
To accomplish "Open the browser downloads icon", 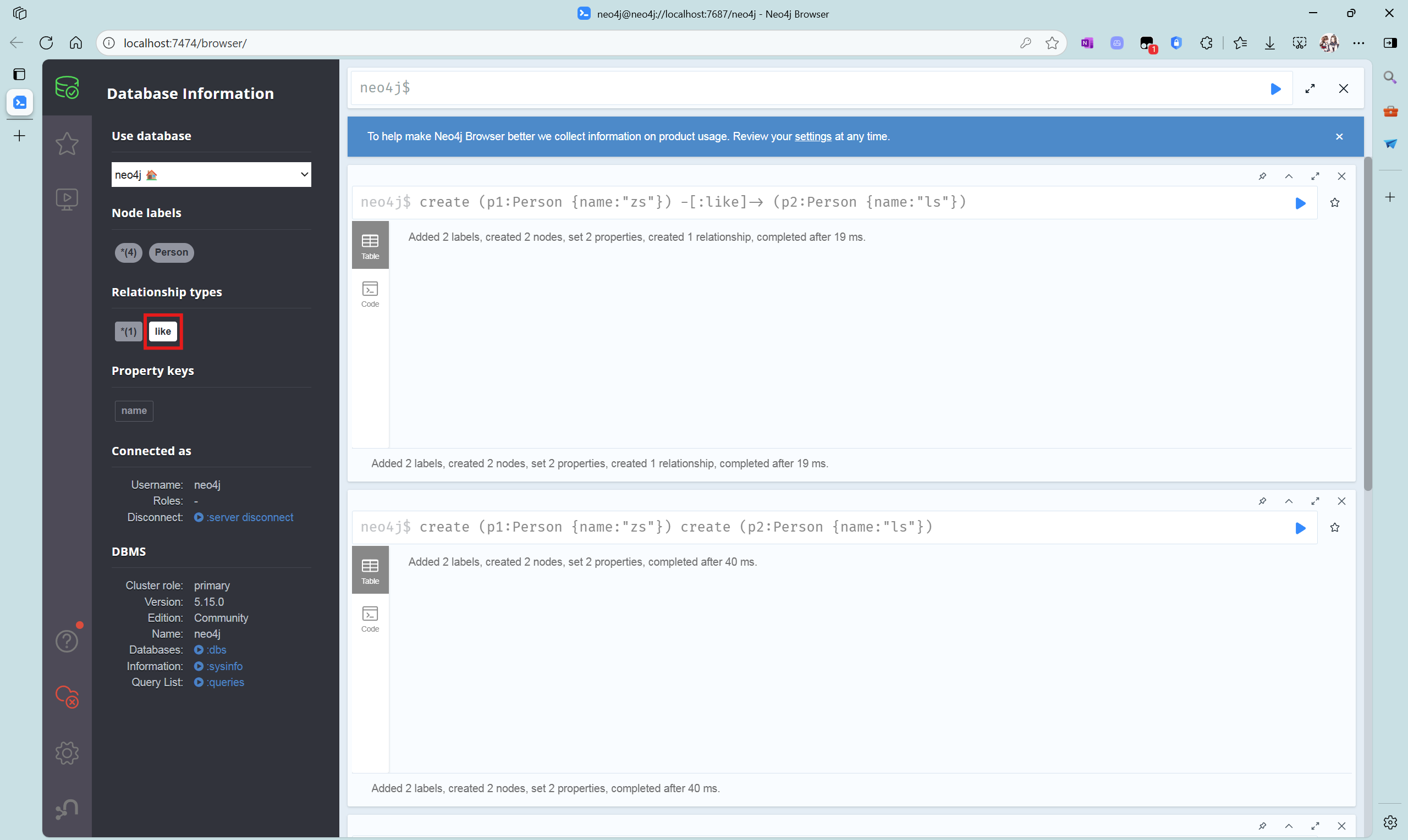I will point(1270,43).
